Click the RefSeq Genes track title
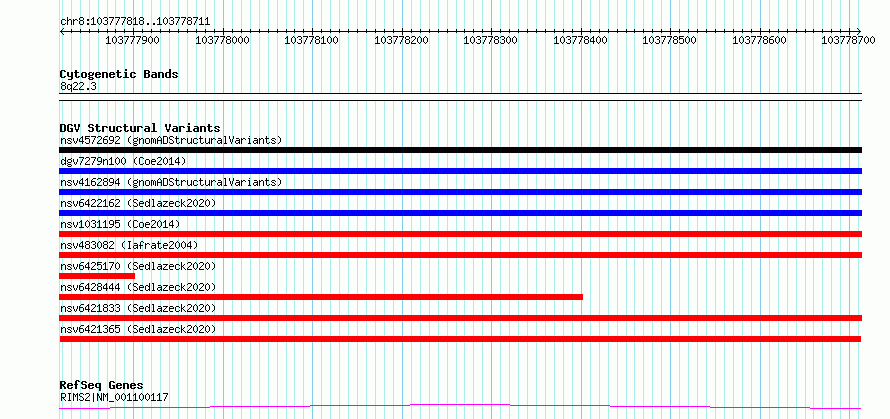This screenshot has height=419, width=890. click(101, 386)
